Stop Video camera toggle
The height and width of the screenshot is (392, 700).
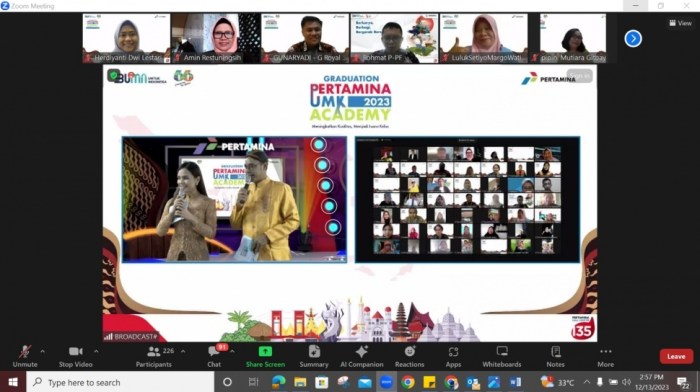click(x=75, y=357)
